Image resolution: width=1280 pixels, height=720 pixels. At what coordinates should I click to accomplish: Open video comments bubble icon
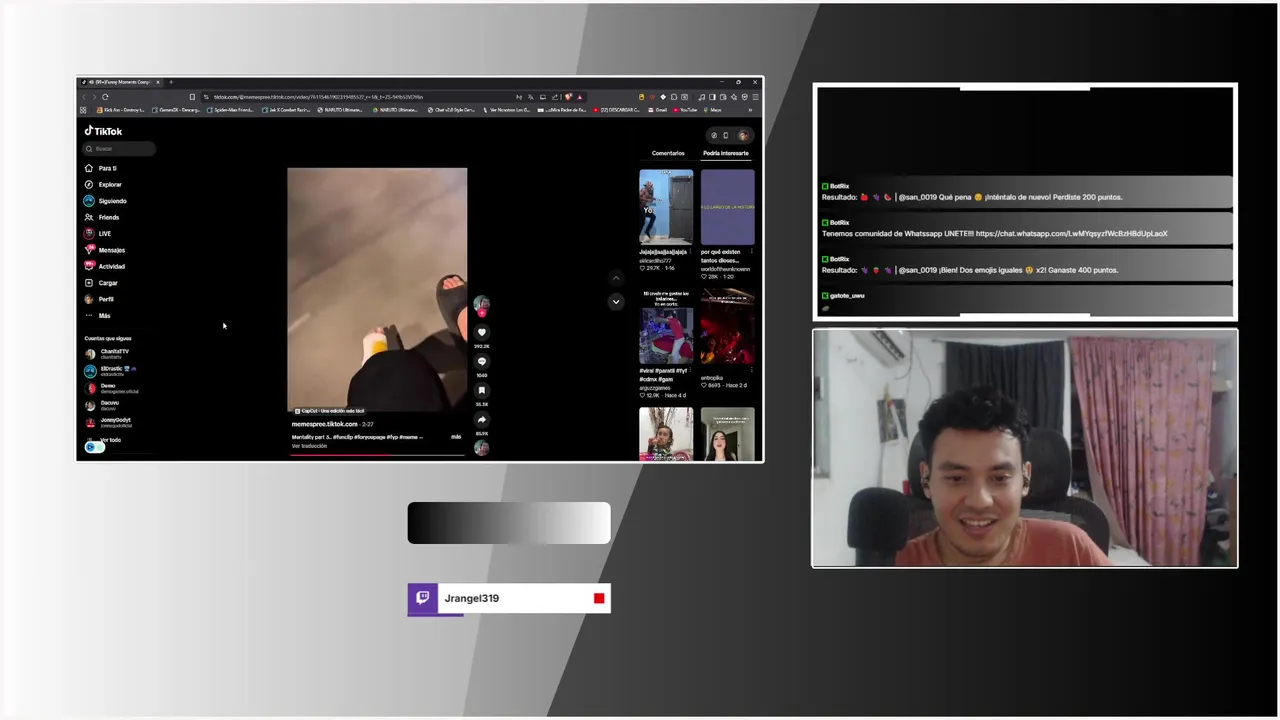click(481, 361)
